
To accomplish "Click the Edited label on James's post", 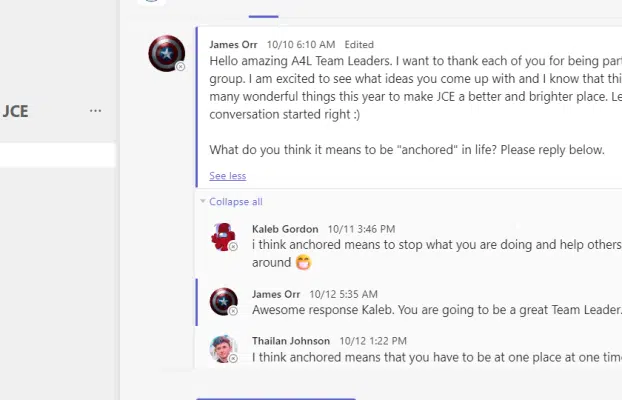I will (x=359, y=45).
